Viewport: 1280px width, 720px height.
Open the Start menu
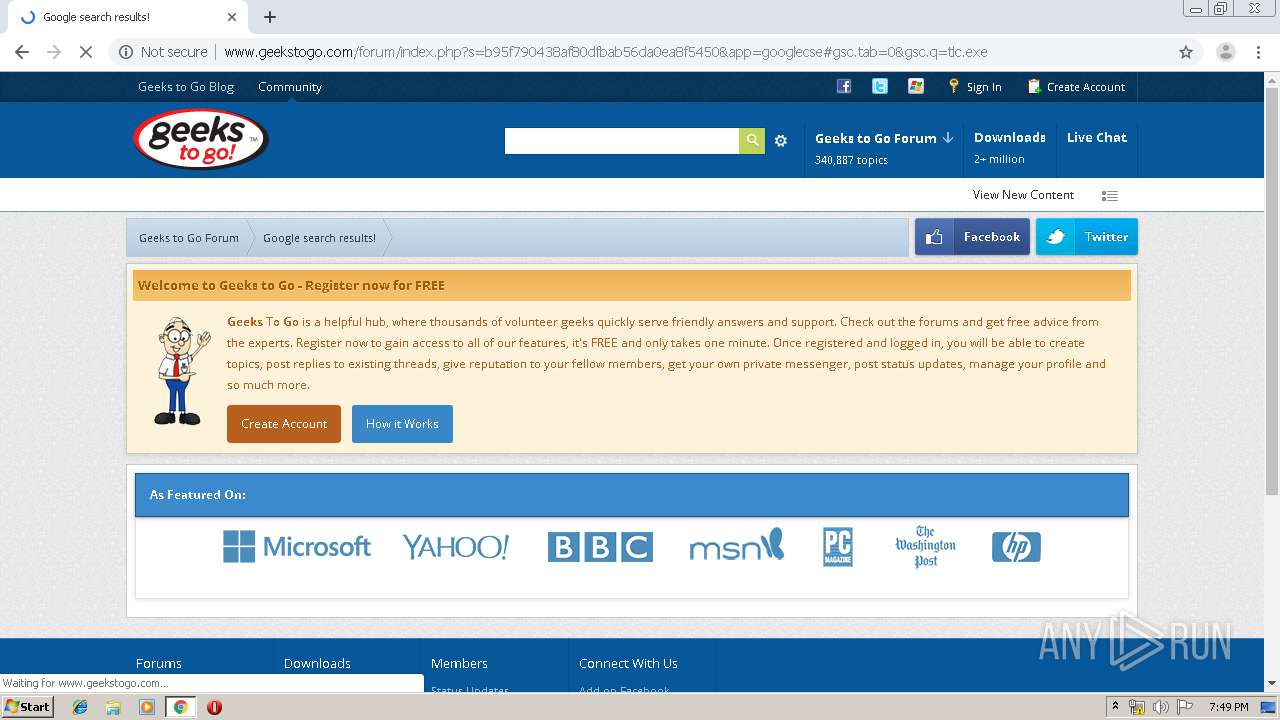(28, 707)
